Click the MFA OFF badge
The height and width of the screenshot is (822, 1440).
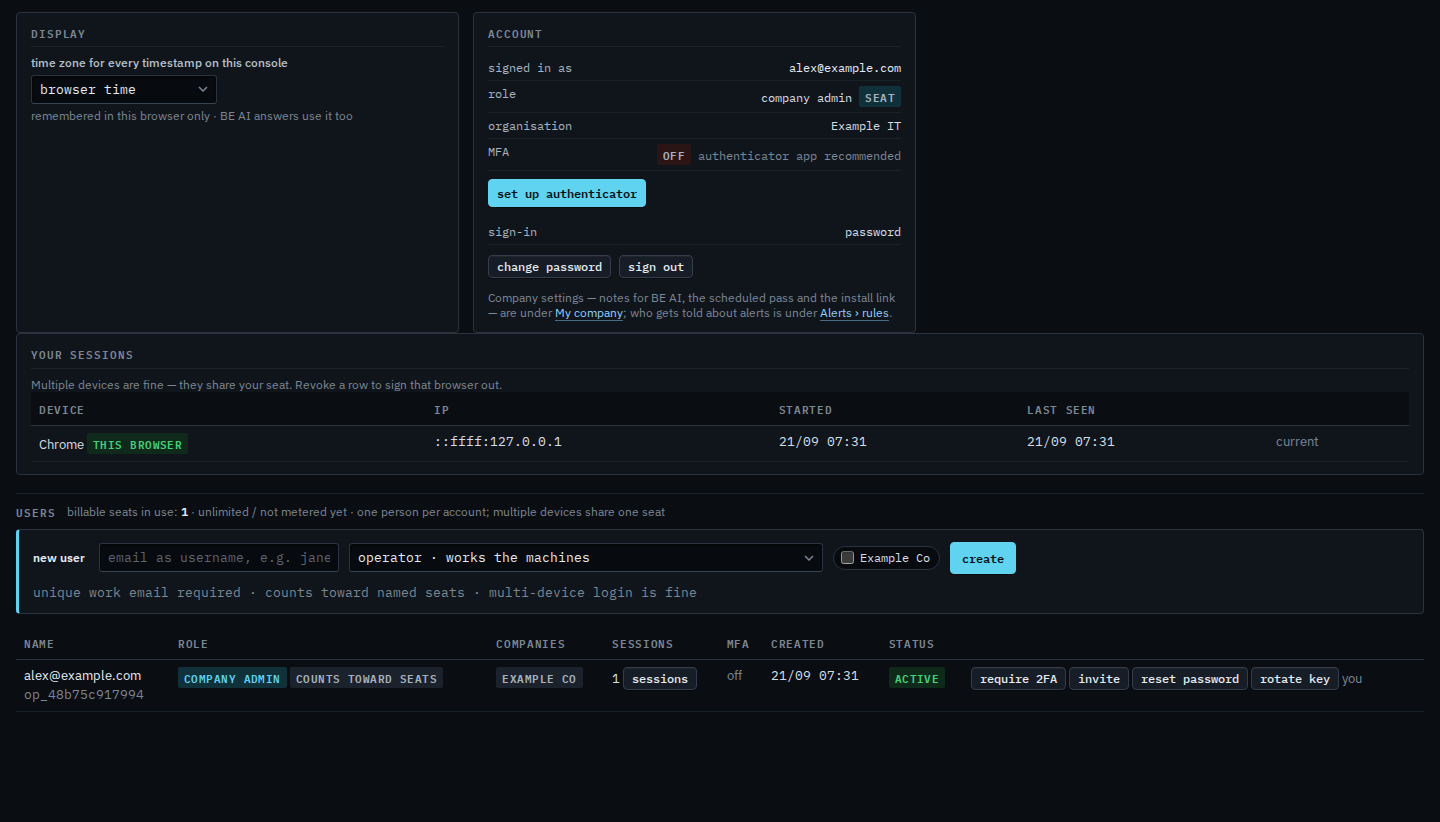[674, 156]
